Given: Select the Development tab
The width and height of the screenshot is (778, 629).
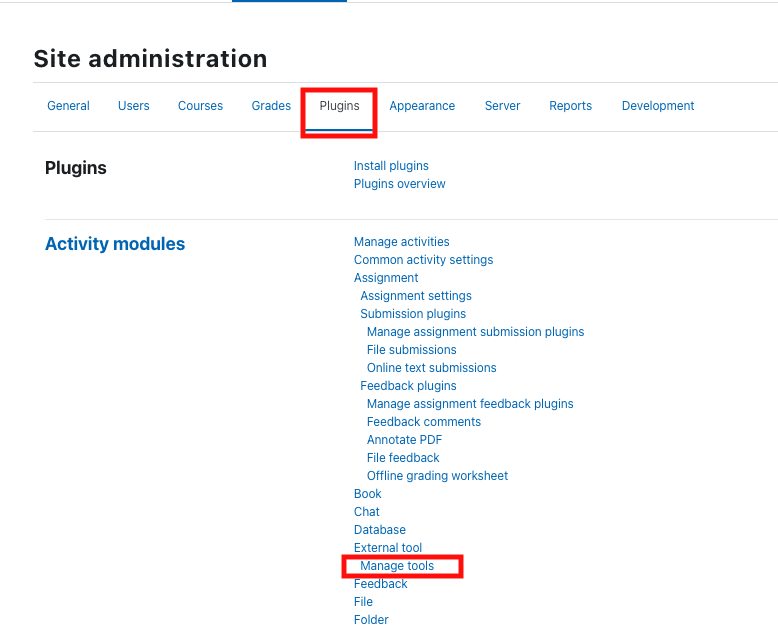Looking at the screenshot, I should (657, 106).
